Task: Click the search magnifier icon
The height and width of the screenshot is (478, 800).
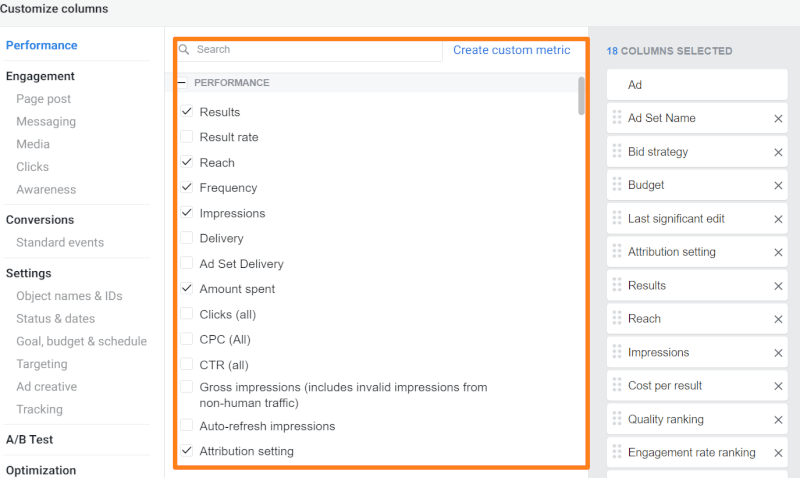Action: pos(184,49)
